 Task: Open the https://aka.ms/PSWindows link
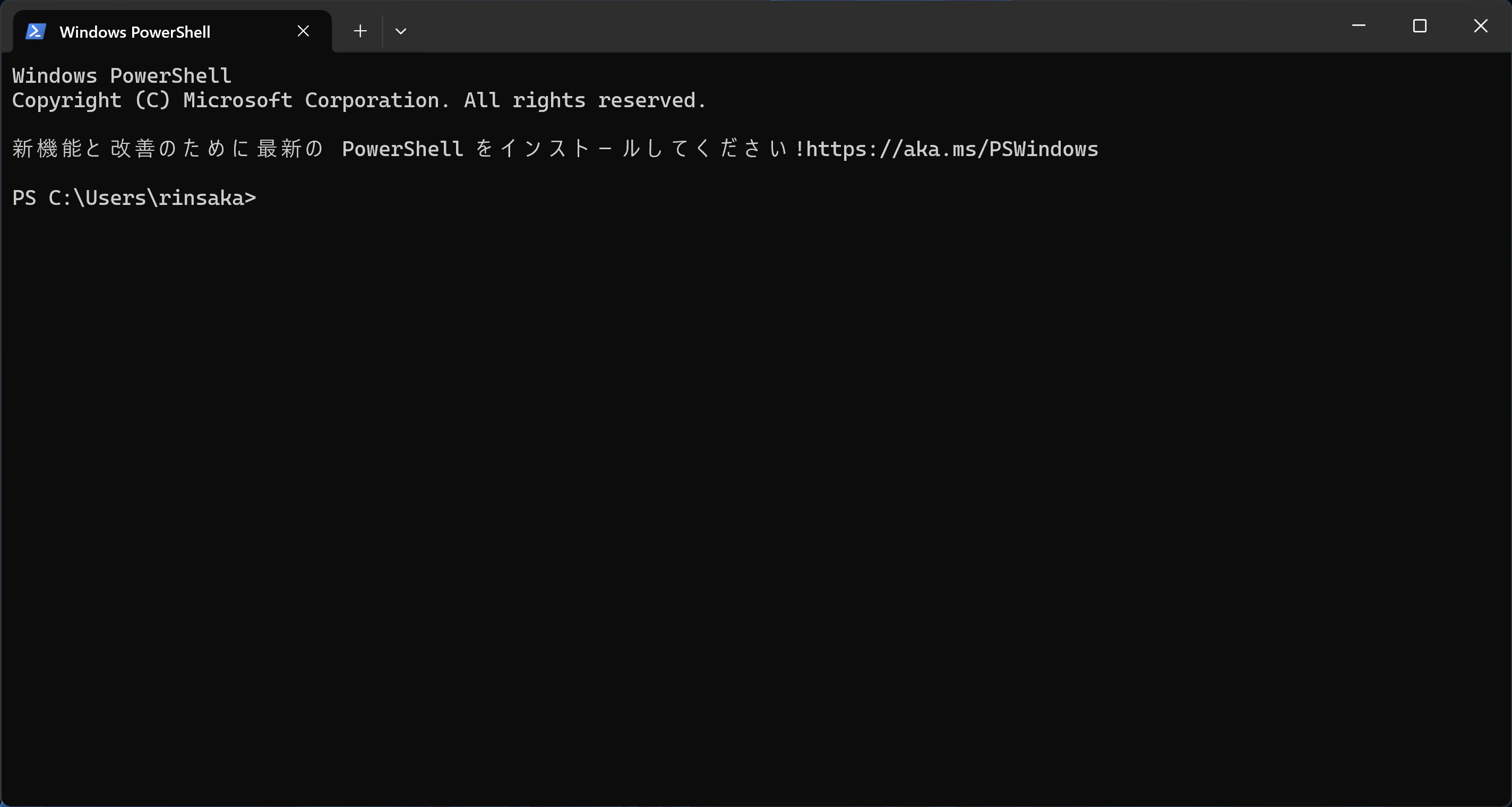952,149
